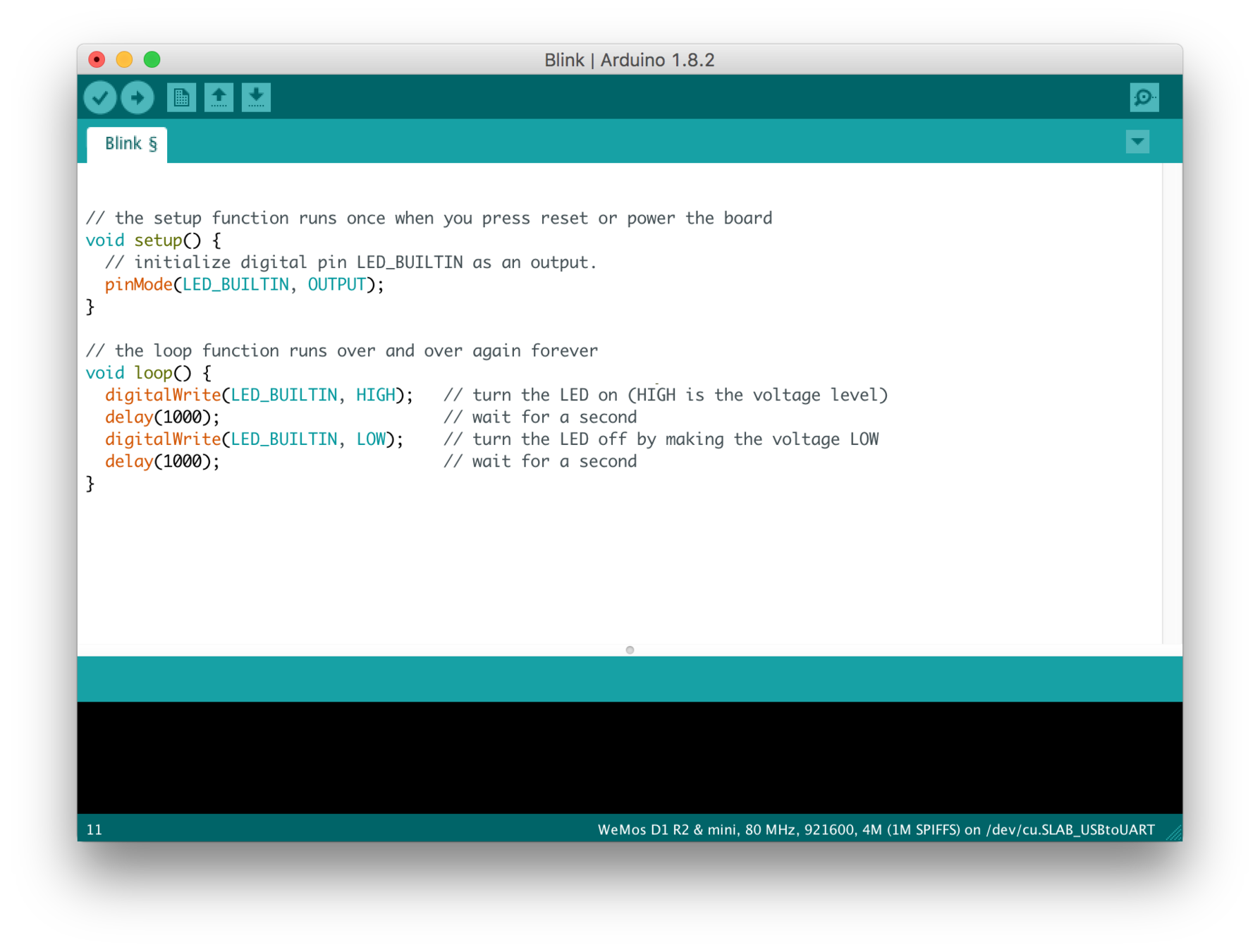The image size is (1260, 952).
Task: Click the digitalWrite(LED_BUILTIN, HIGH); statement
Action: click(259, 395)
